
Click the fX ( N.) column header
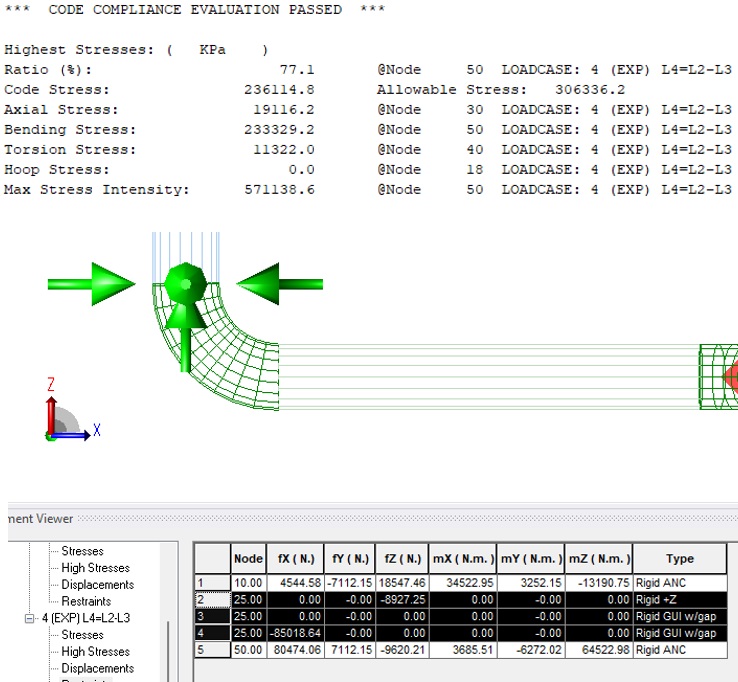[x=295, y=559]
